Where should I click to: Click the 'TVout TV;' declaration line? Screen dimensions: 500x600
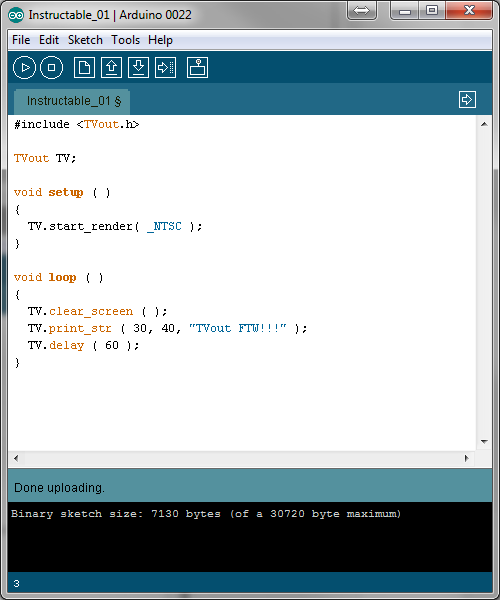pyautogui.click(x=45, y=158)
